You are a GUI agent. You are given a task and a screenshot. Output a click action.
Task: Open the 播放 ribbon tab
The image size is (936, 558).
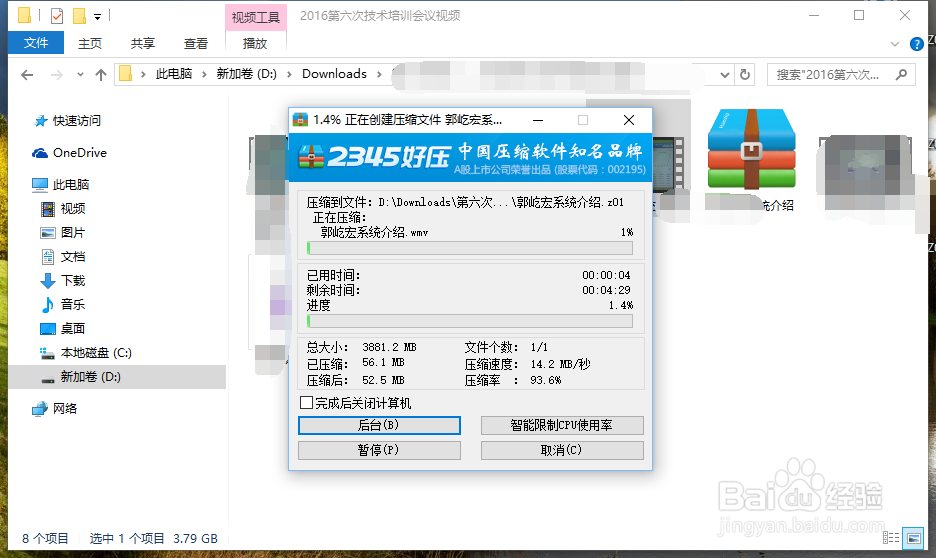click(x=255, y=43)
